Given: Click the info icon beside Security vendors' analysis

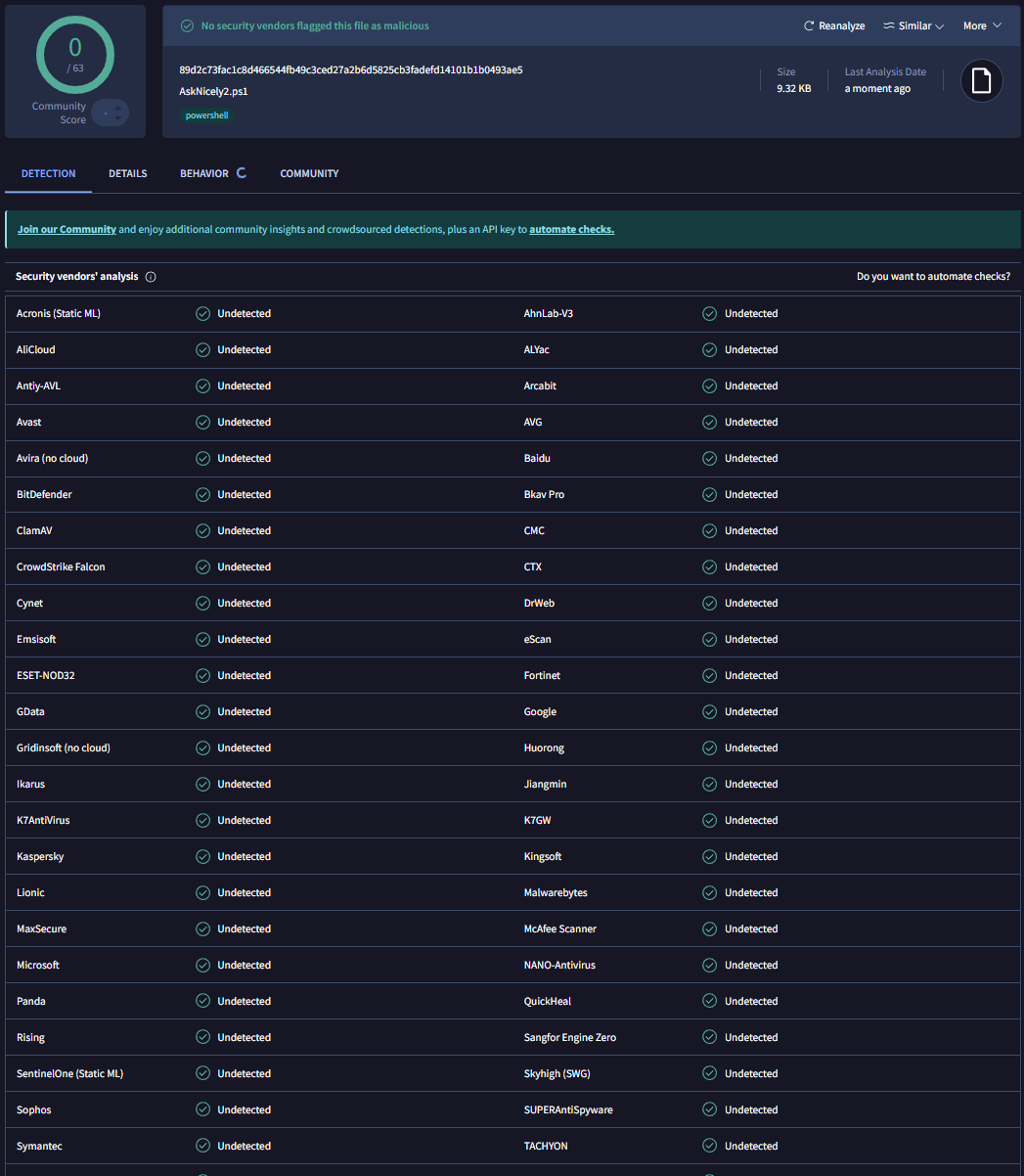Looking at the screenshot, I should click(x=151, y=277).
